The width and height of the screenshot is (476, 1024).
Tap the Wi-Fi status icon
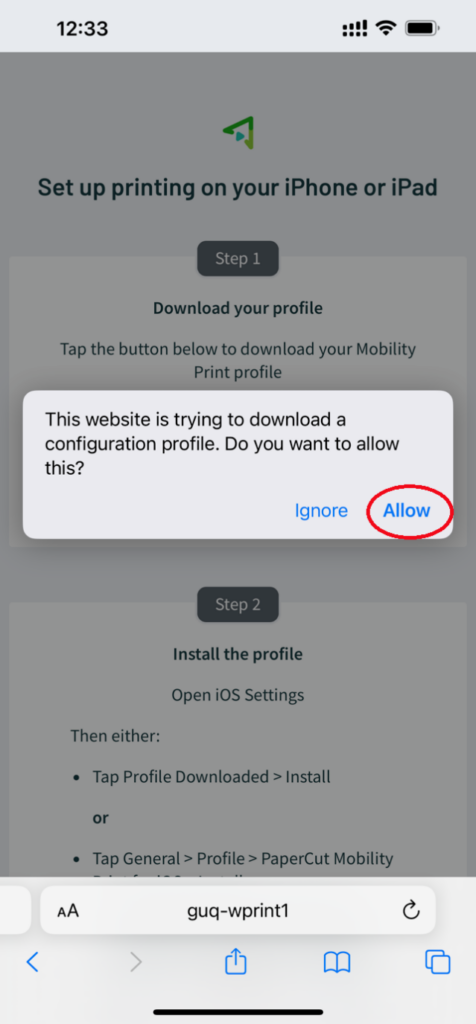click(387, 28)
